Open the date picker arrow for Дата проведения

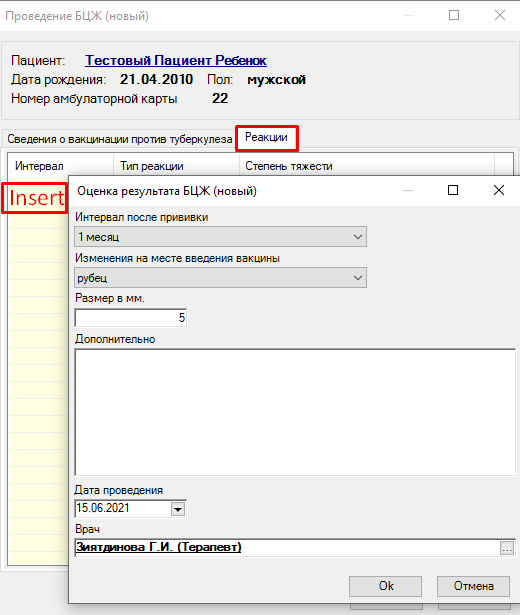tap(178, 509)
